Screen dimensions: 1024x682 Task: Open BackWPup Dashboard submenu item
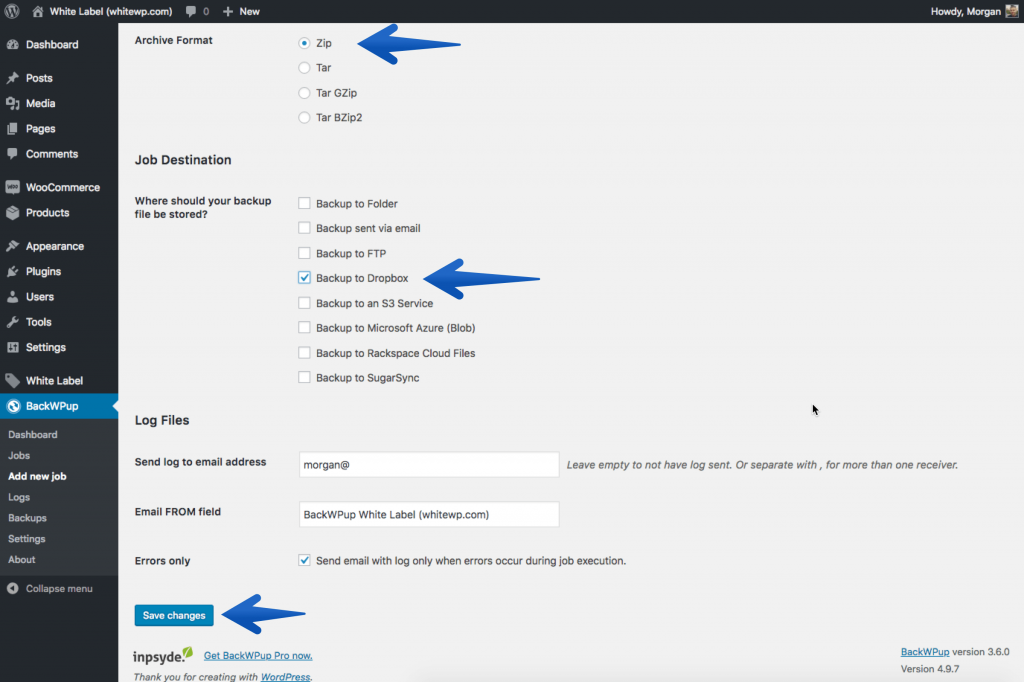pos(33,434)
